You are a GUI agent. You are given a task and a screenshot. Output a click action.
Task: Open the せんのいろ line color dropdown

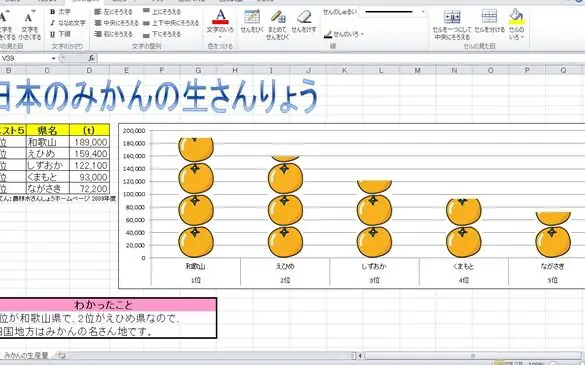[362, 34]
